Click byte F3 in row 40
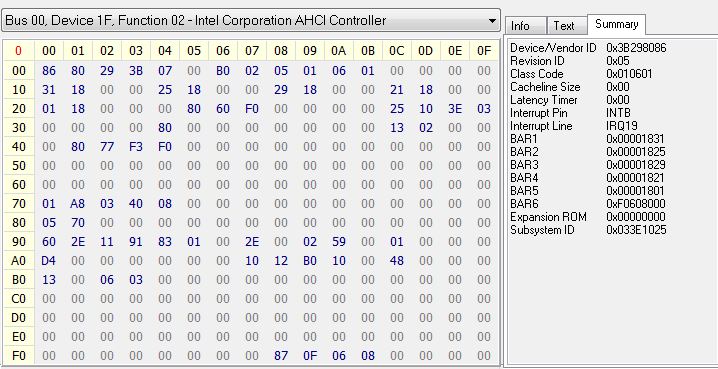The height and width of the screenshot is (369, 718). click(136, 147)
